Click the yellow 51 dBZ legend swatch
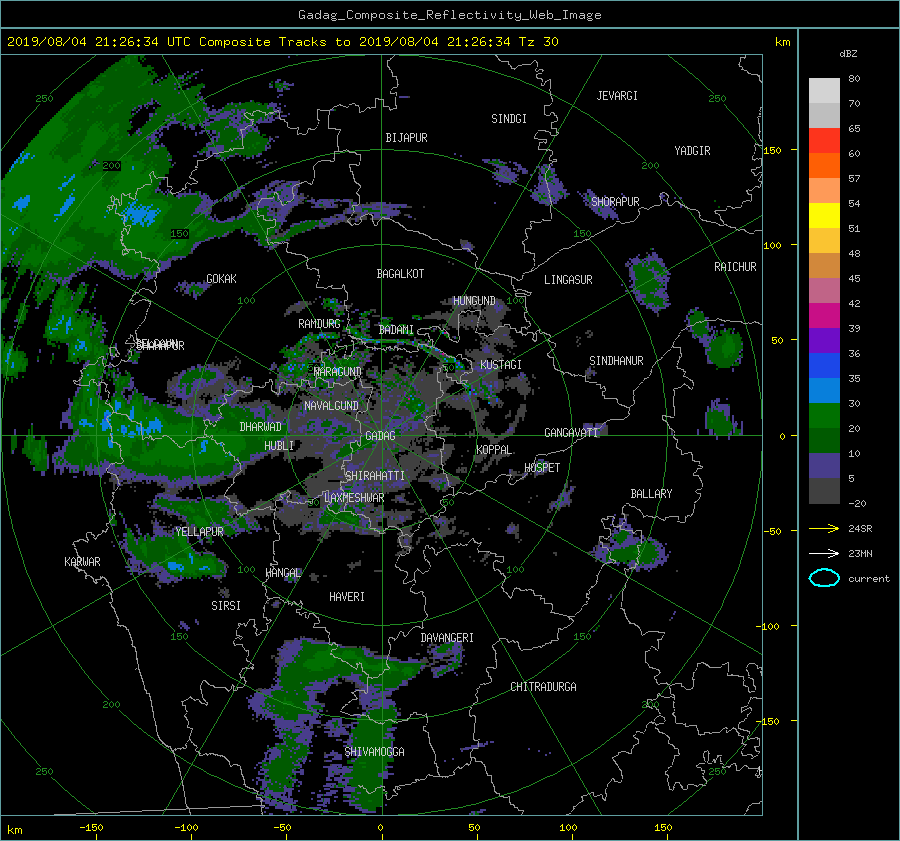 tap(824, 215)
